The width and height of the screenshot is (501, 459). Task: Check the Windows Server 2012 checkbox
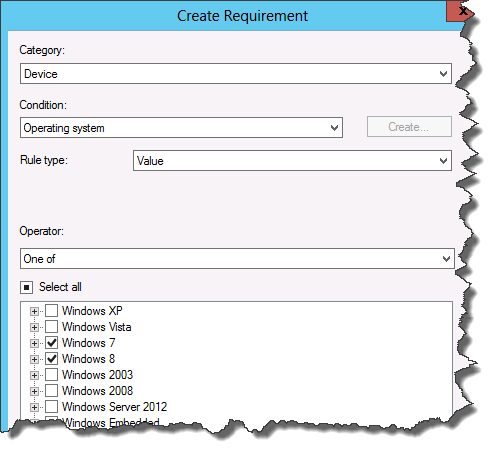(x=51, y=407)
